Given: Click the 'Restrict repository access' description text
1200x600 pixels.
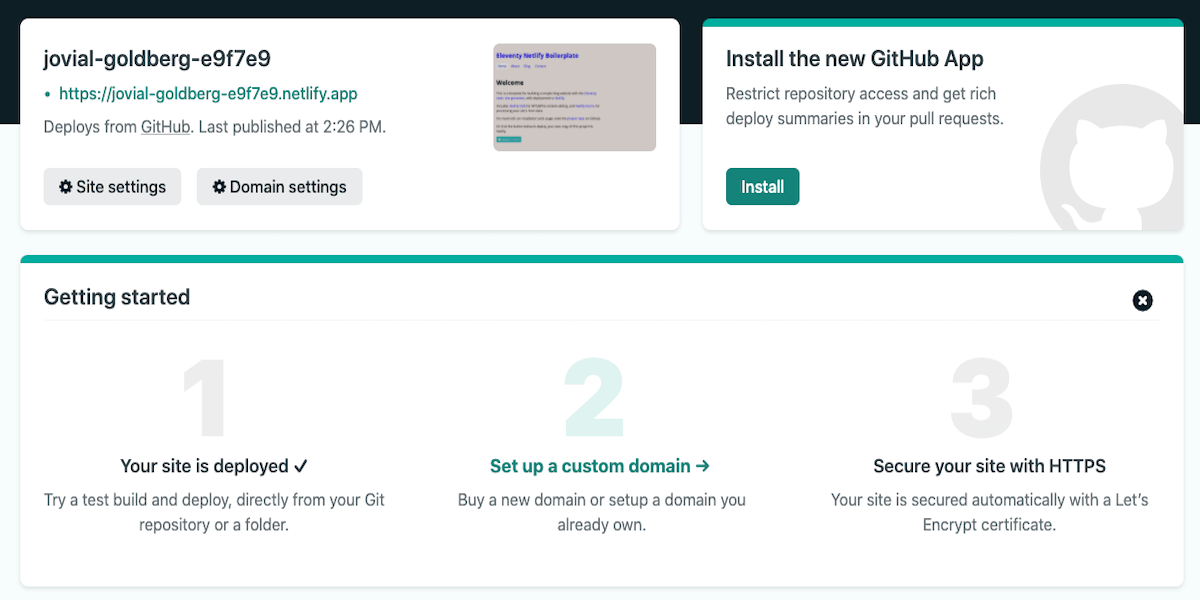Looking at the screenshot, I should pyautogui.click(x=864, y=106).
